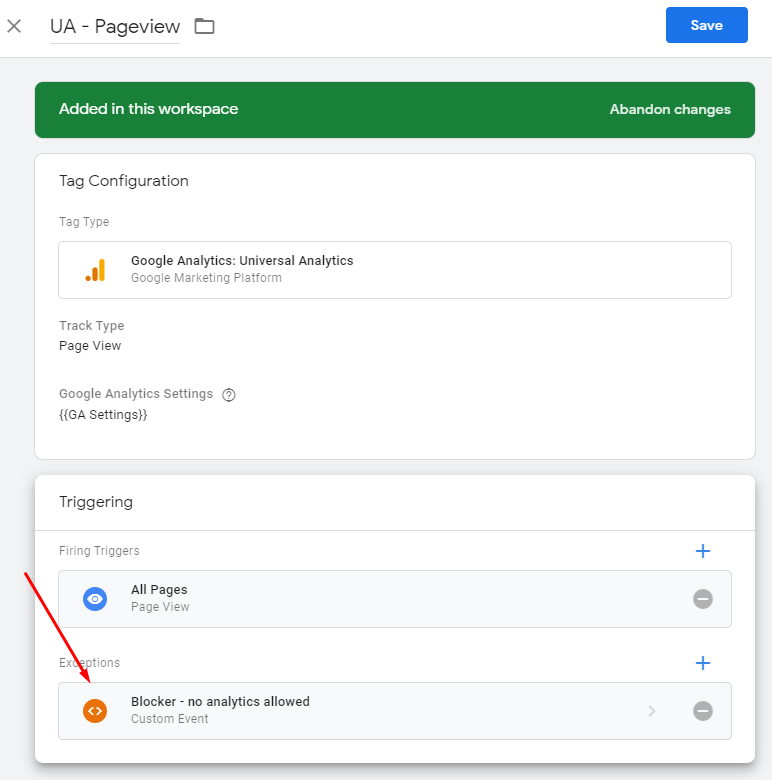Save the tag
This screenshot has width=772, height=780.
[x=706, y=25]
